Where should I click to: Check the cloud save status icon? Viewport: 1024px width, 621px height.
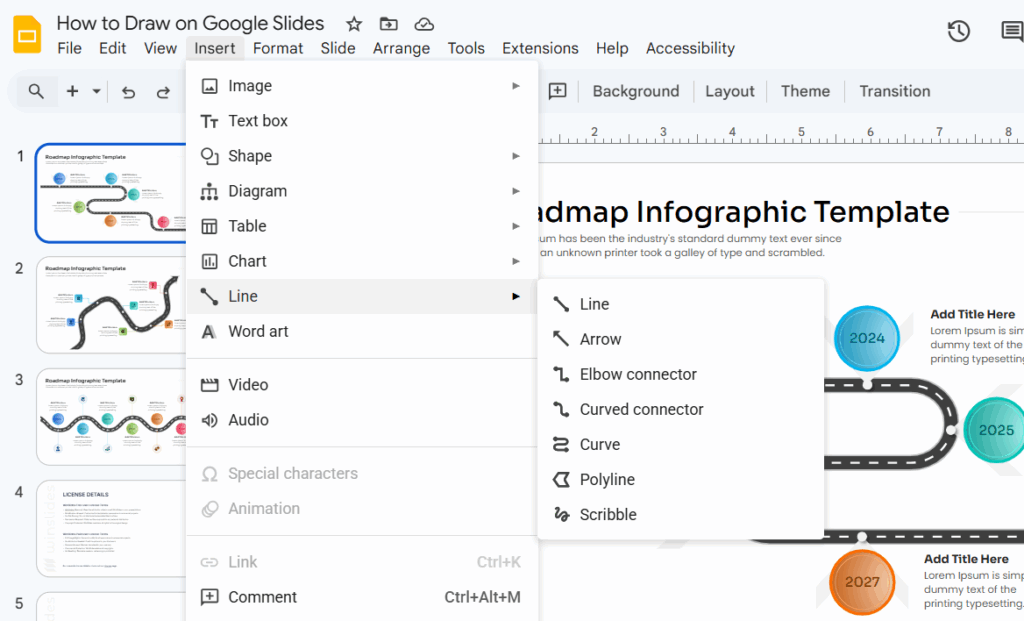coord(424,24)
